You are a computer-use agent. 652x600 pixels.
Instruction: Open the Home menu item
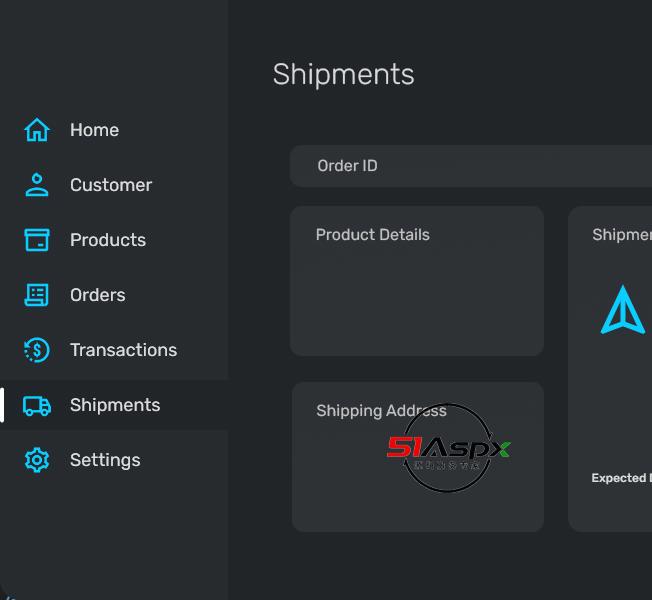click(x=94, y=130)
